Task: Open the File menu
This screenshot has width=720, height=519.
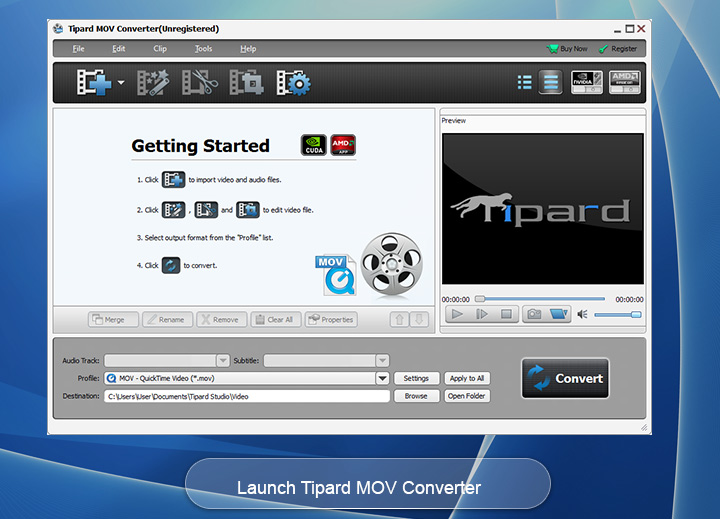Action: [79, 49]
